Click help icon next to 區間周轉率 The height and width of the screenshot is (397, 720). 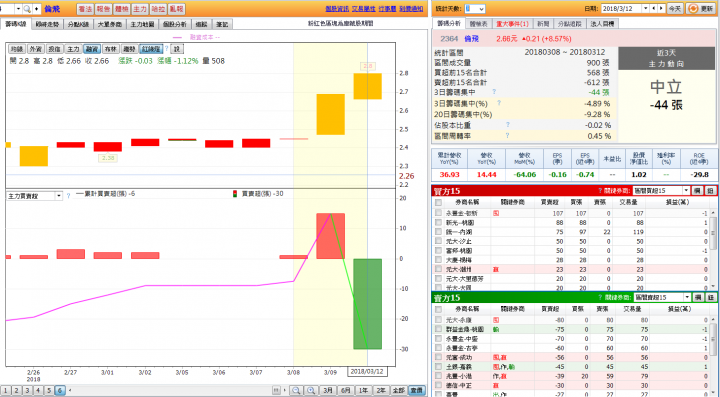[507, 135]
